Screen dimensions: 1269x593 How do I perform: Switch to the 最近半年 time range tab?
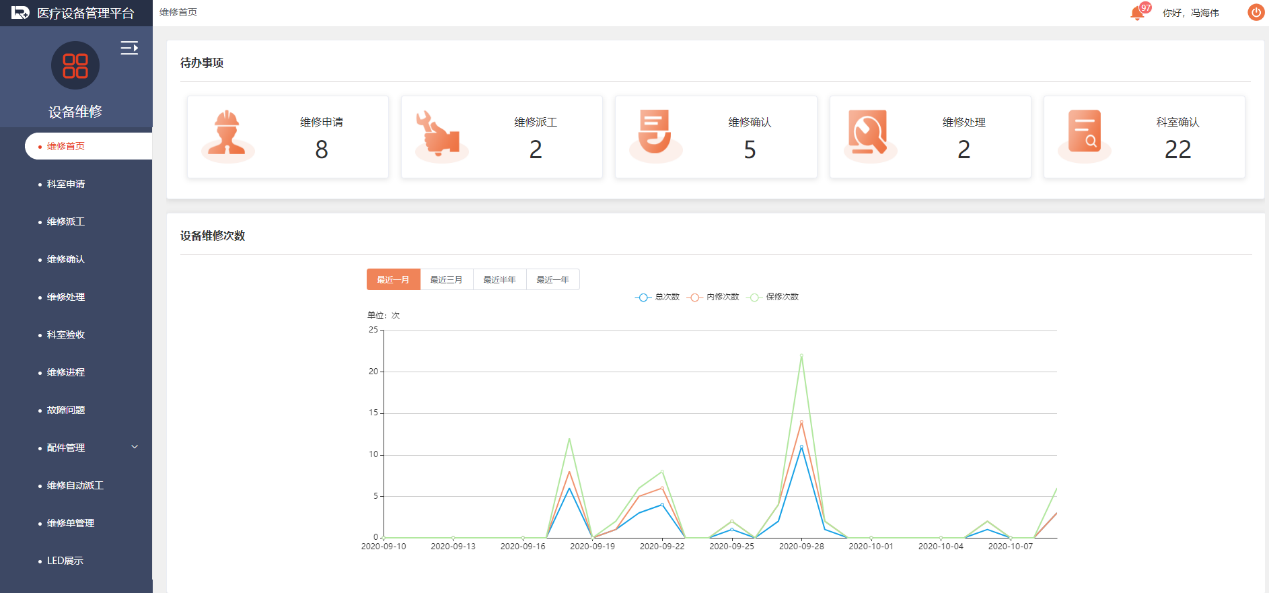(499, 280)
